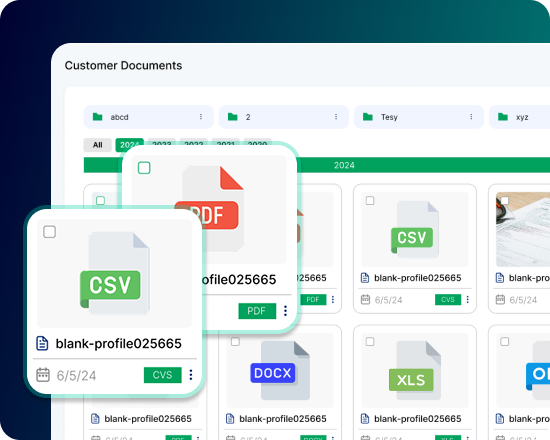Click the folder icon next to folder 2
Viewport: 550px width, 440px height.
(x=233, y=117)
